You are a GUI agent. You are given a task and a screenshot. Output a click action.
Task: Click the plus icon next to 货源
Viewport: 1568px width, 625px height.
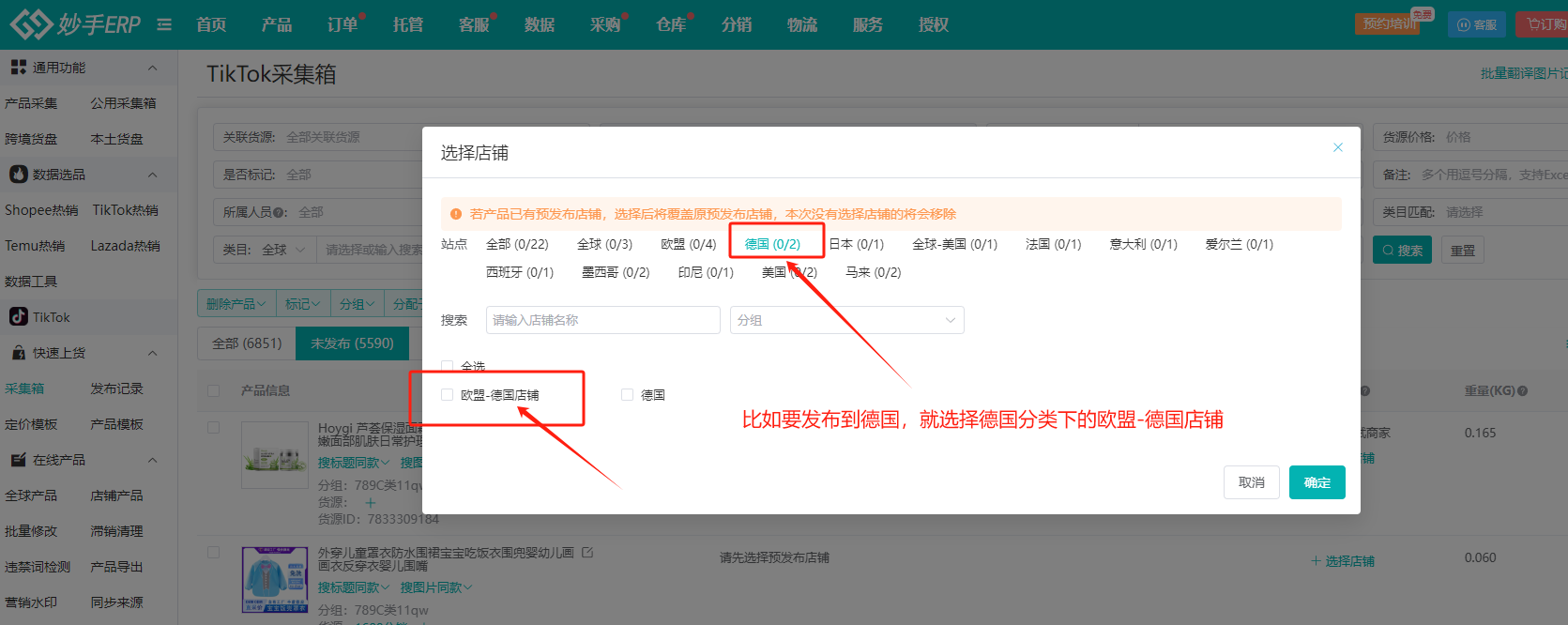[x=371, y=503]
